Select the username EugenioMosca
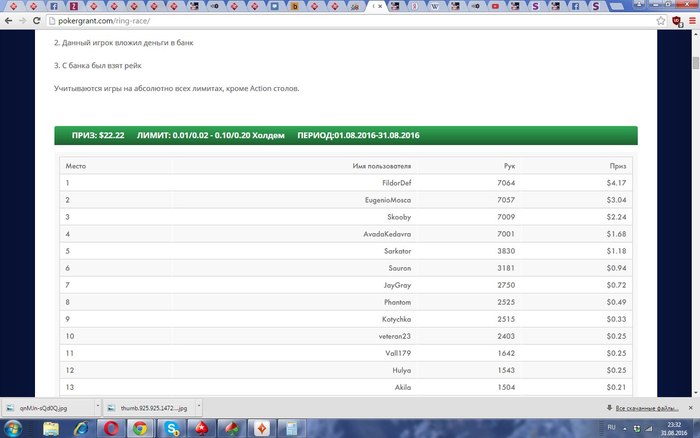This screenshot has height=438, width=700. (x=388, y=200)
